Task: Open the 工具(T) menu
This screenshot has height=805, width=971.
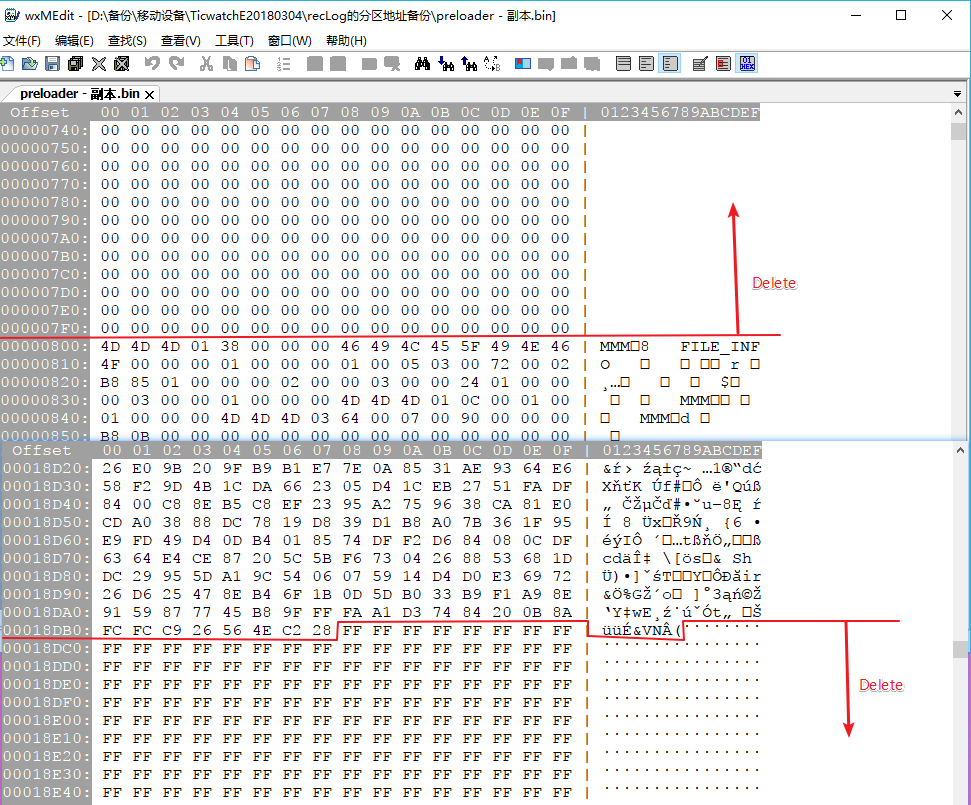Action: pos(234,41)
